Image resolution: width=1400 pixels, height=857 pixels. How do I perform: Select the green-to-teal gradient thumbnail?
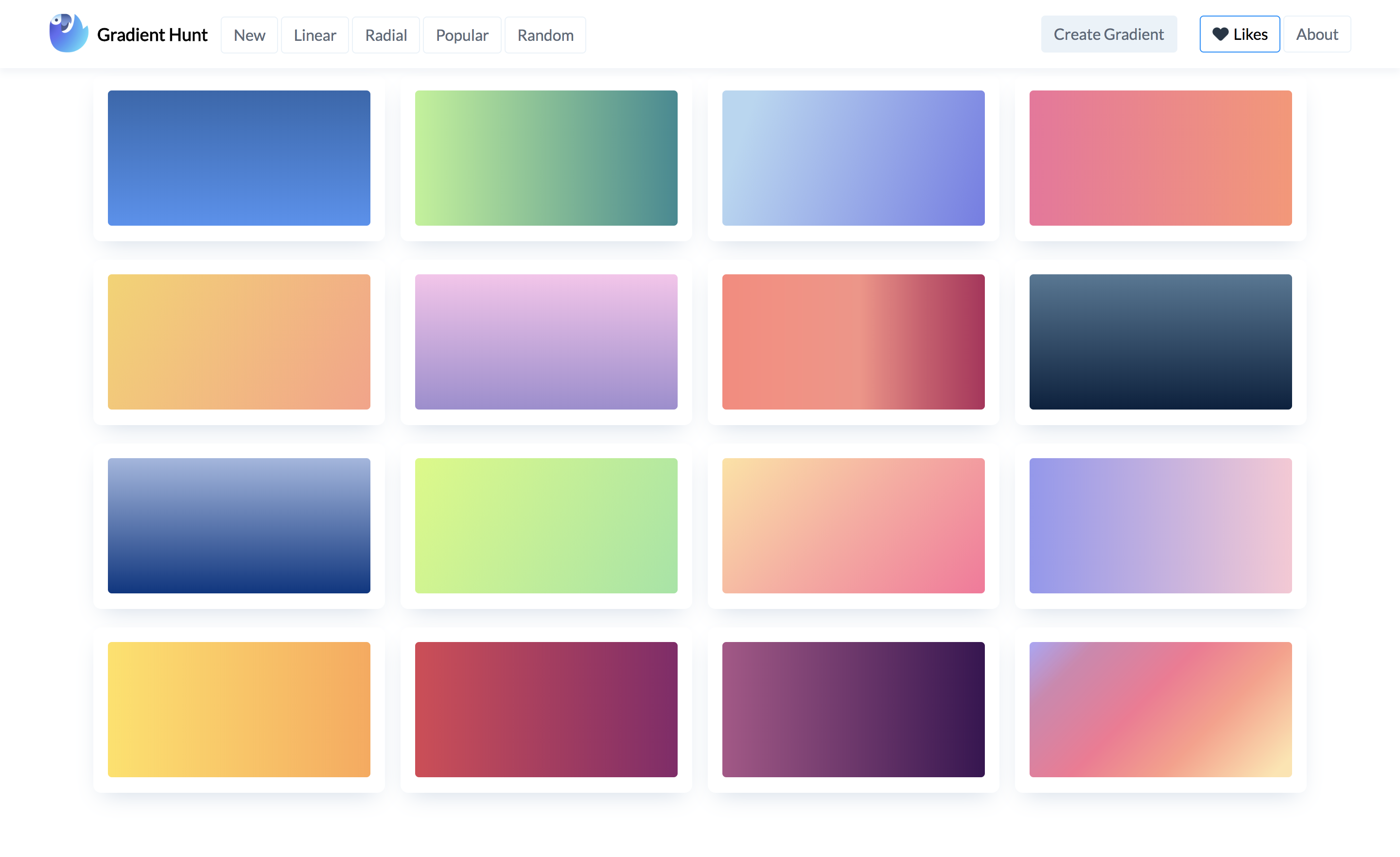click(x=546, y=158)
